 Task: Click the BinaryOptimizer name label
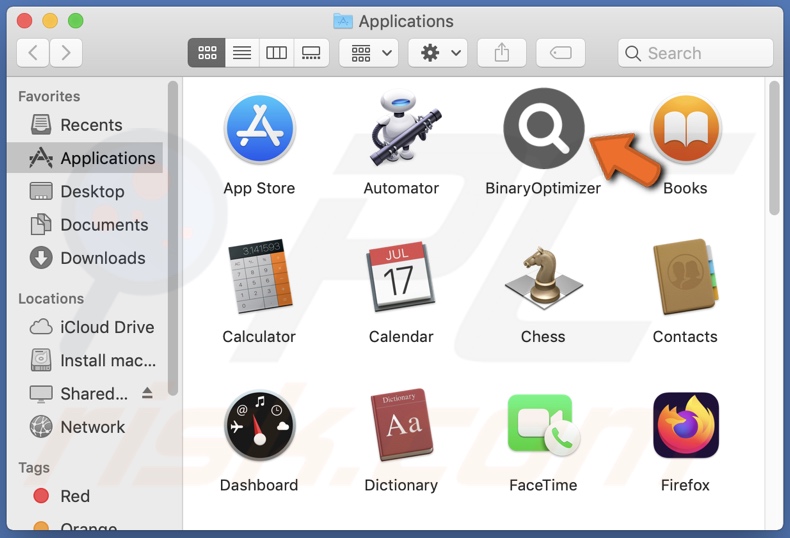543,188
